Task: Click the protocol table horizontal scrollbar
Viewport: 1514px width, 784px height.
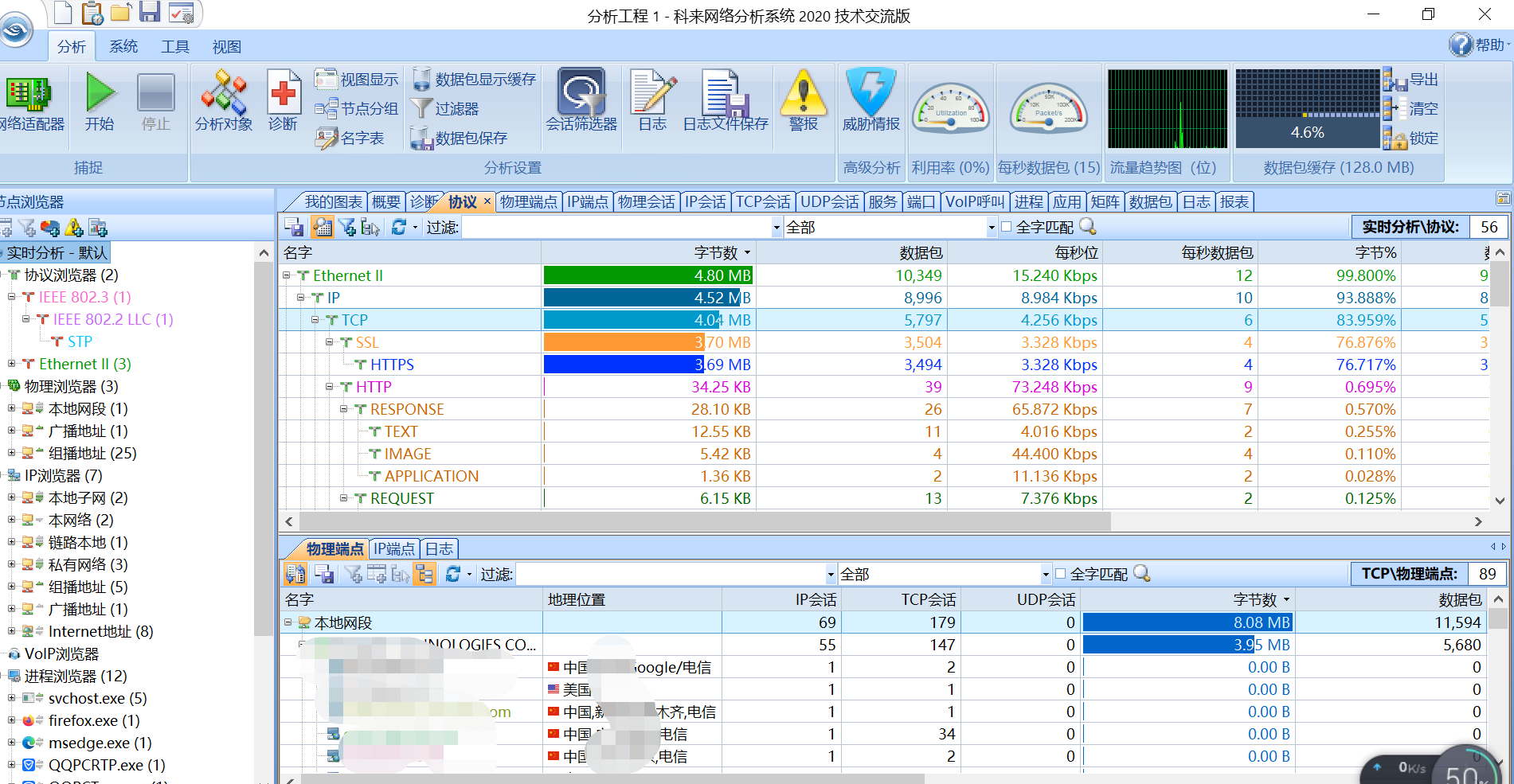Action: (x=703, y=522)
